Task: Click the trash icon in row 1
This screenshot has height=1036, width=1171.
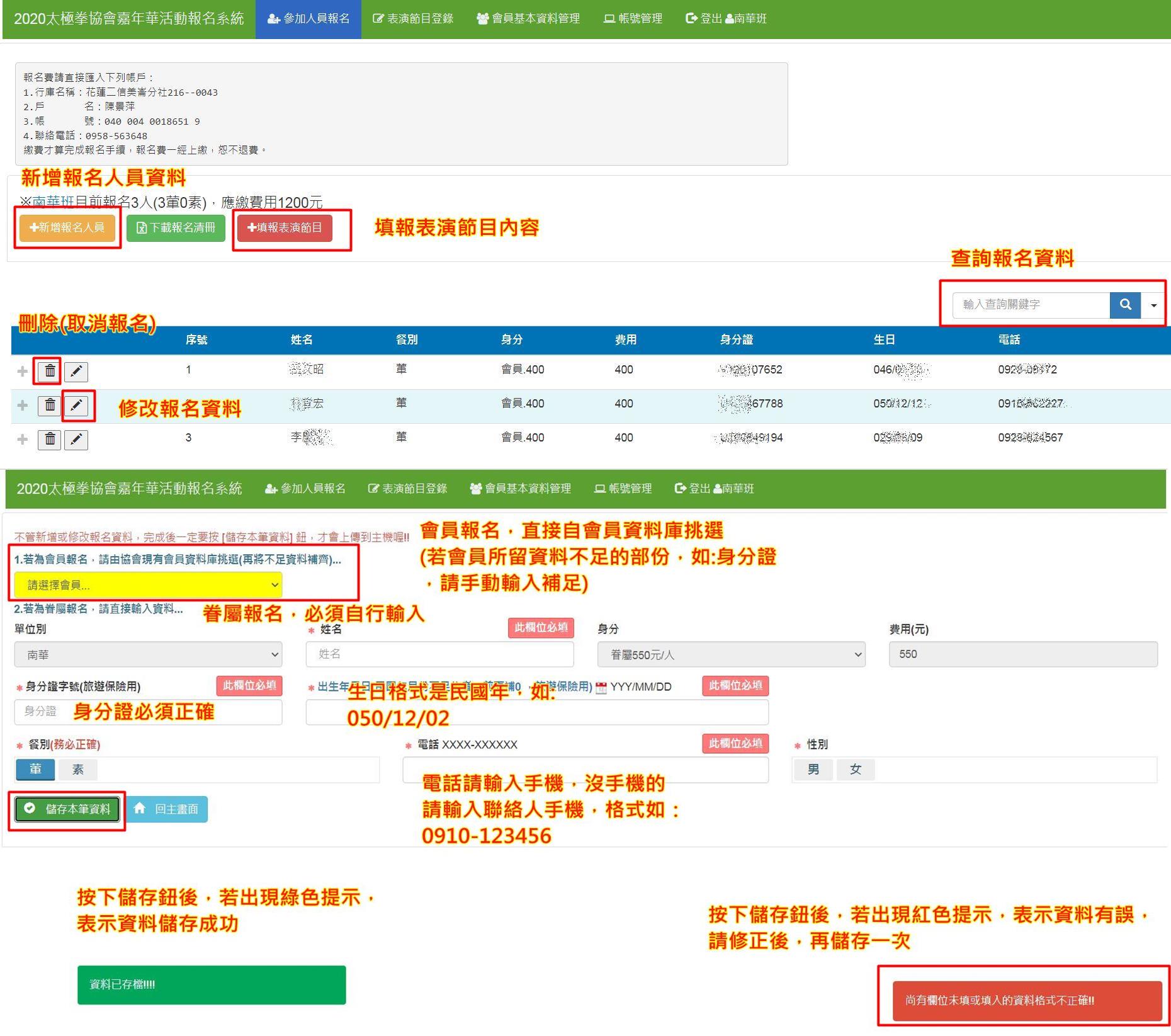Action: point(49,372)
